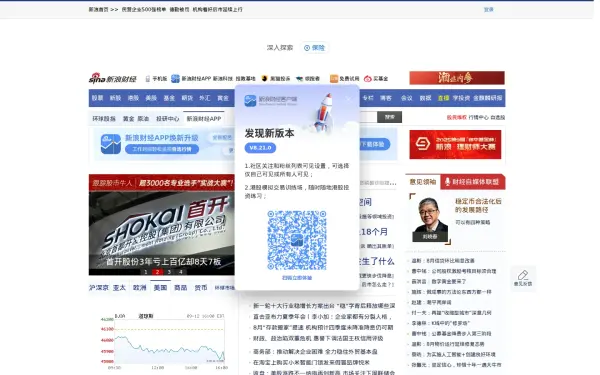Open headline 在淘宝上购买小米智能门锁
The height and width of the screenshot is (375, 600).
(311, 362)
